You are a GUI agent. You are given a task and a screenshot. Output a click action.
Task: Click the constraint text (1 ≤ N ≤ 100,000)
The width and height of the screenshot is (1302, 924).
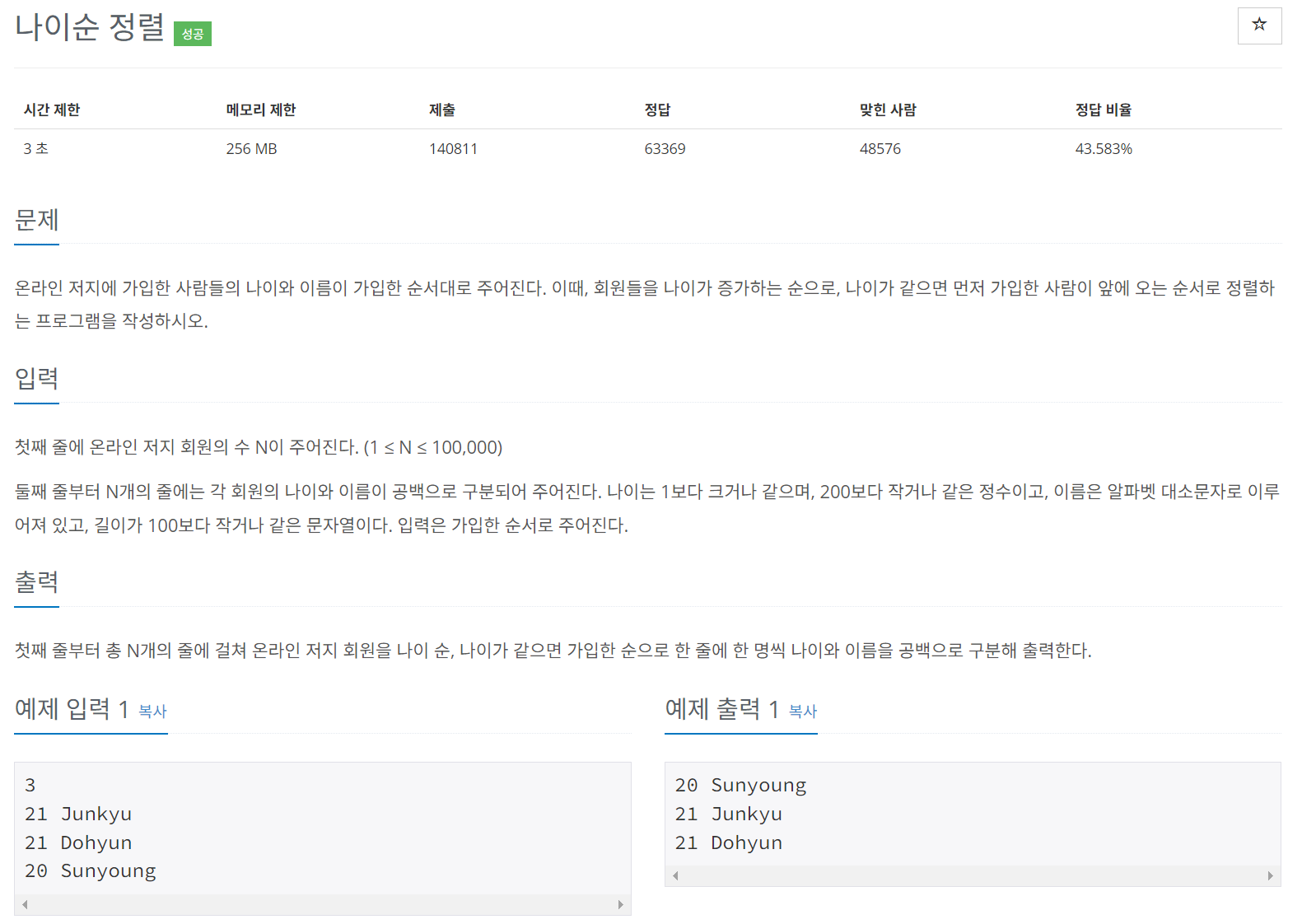click(x=433, y=447)
